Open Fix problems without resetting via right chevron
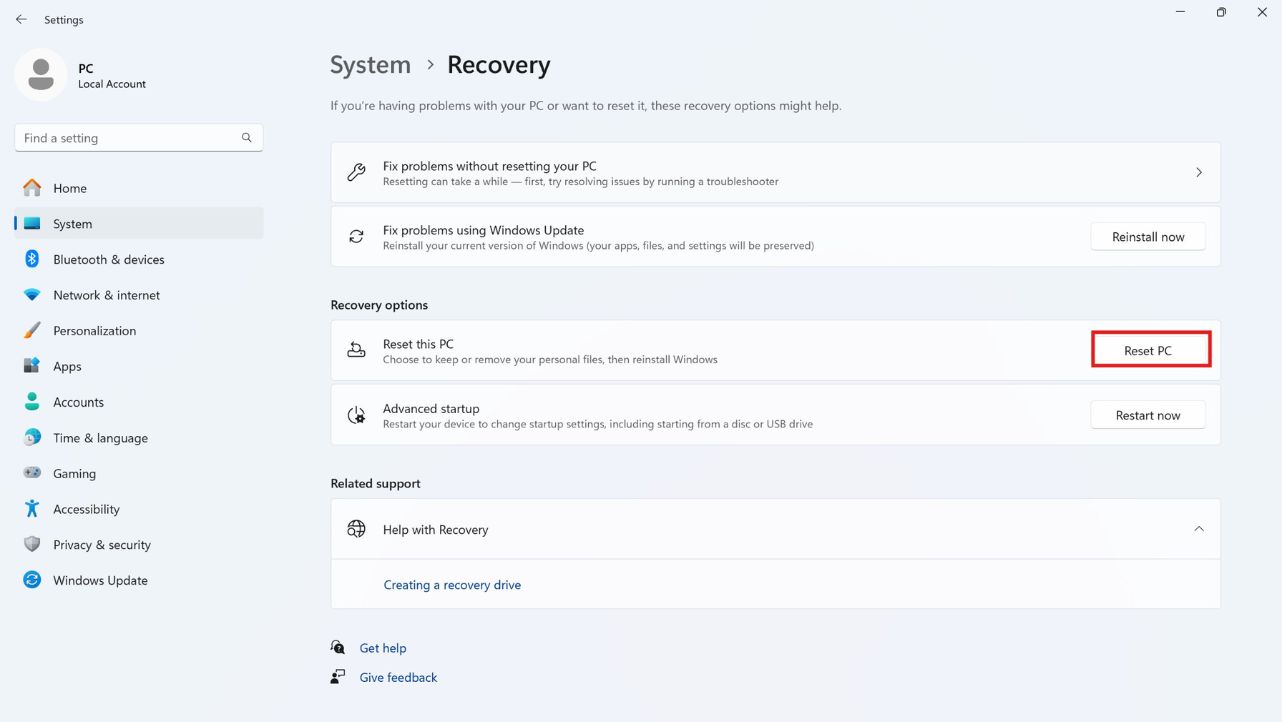Image resolution: width=1282 pixels, height=722 pixels. pyautogui.click(x=1199, y=173)
